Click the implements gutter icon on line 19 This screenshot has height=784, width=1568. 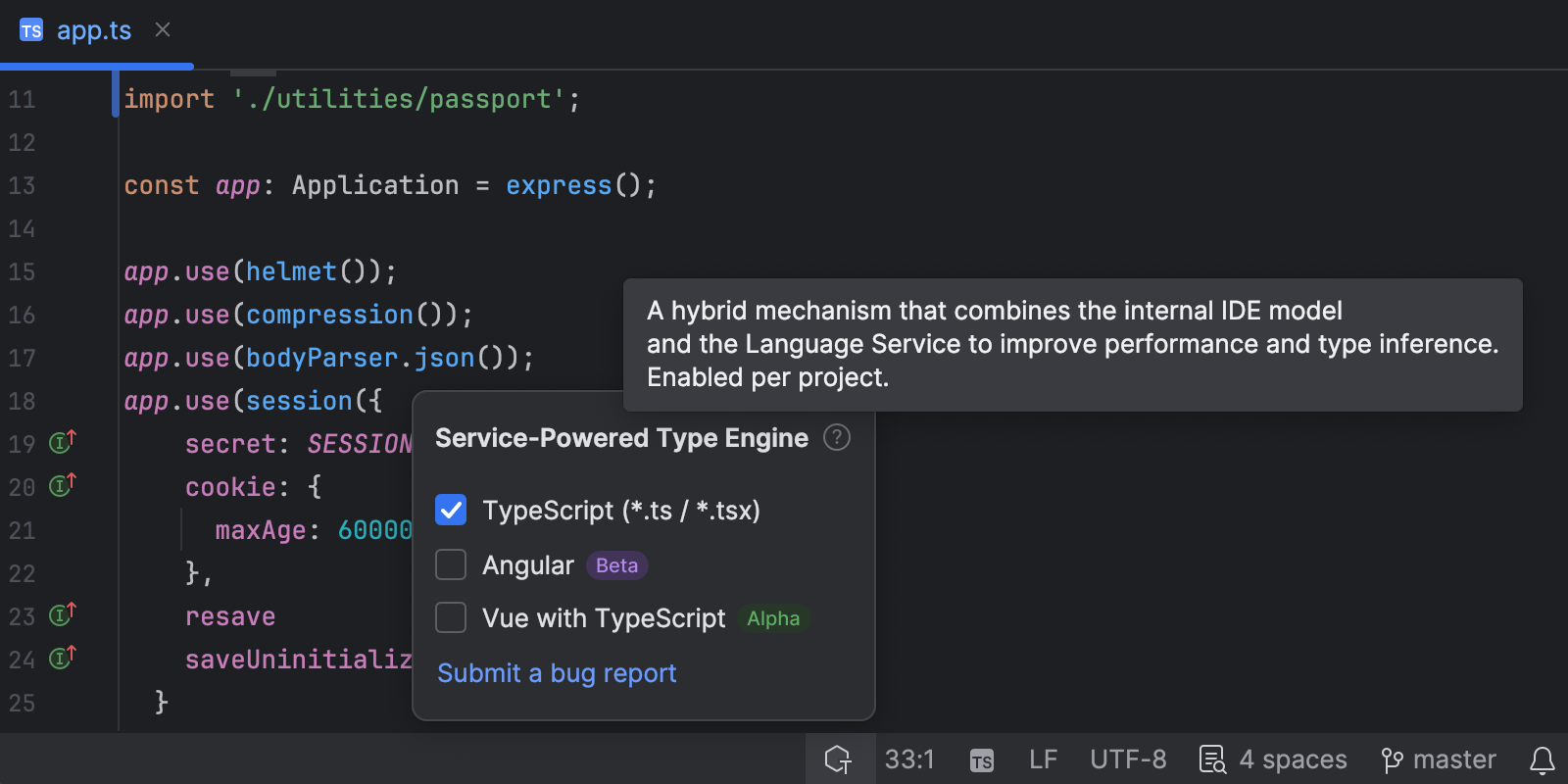[x=62, y=443]
